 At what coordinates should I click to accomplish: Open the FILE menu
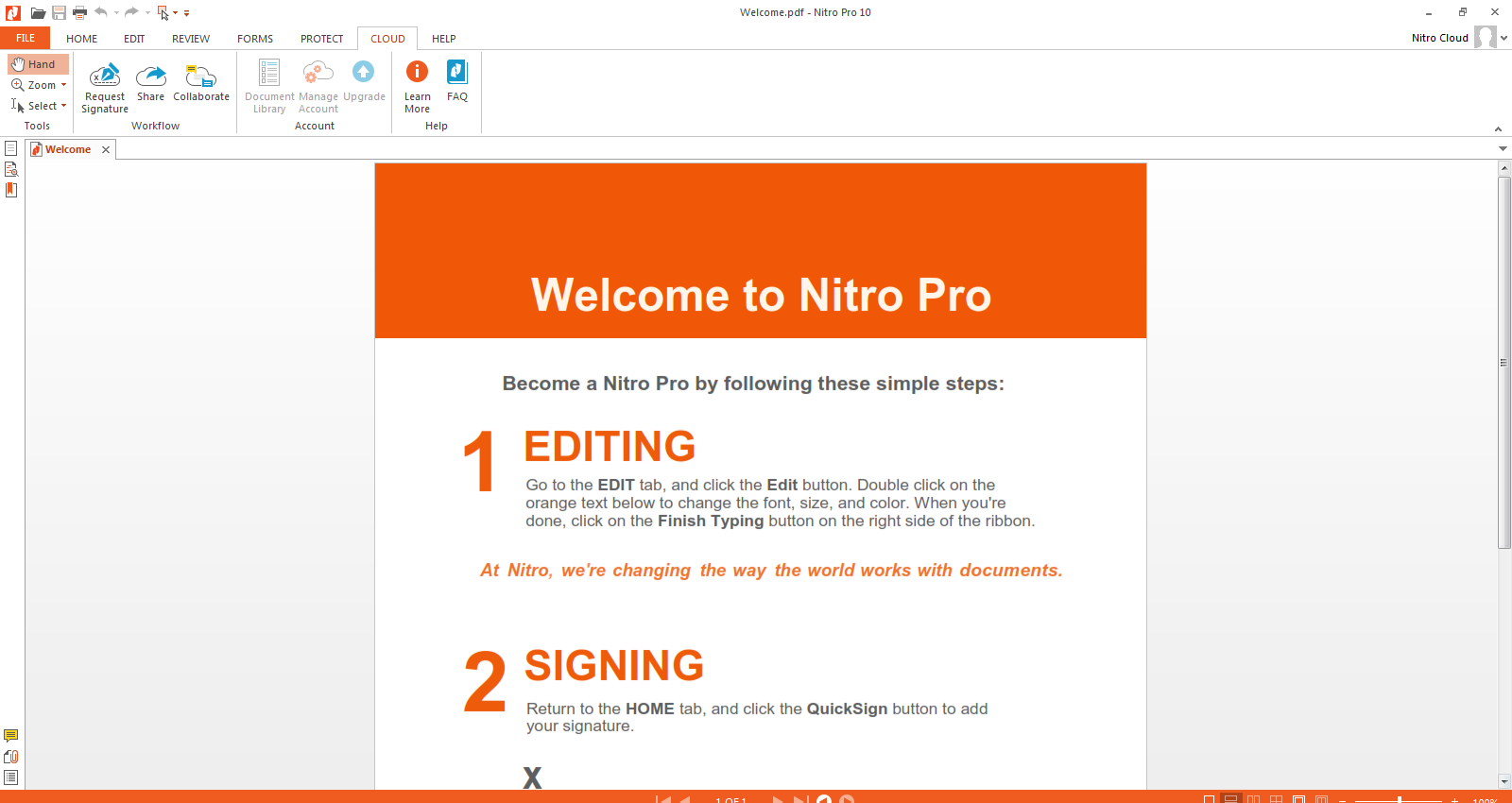click(26, 39)
